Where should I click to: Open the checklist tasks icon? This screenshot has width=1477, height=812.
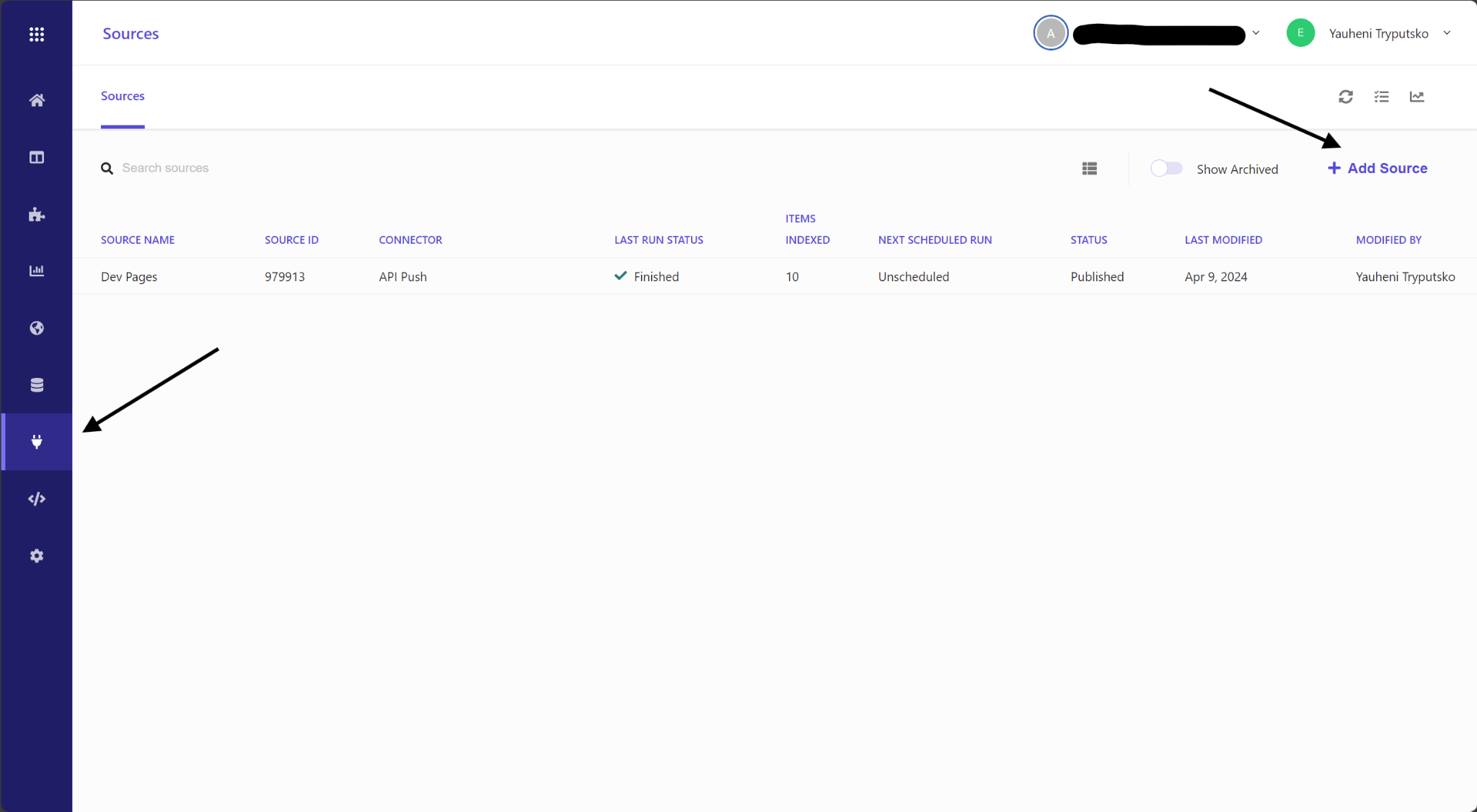coord(1382,97)
